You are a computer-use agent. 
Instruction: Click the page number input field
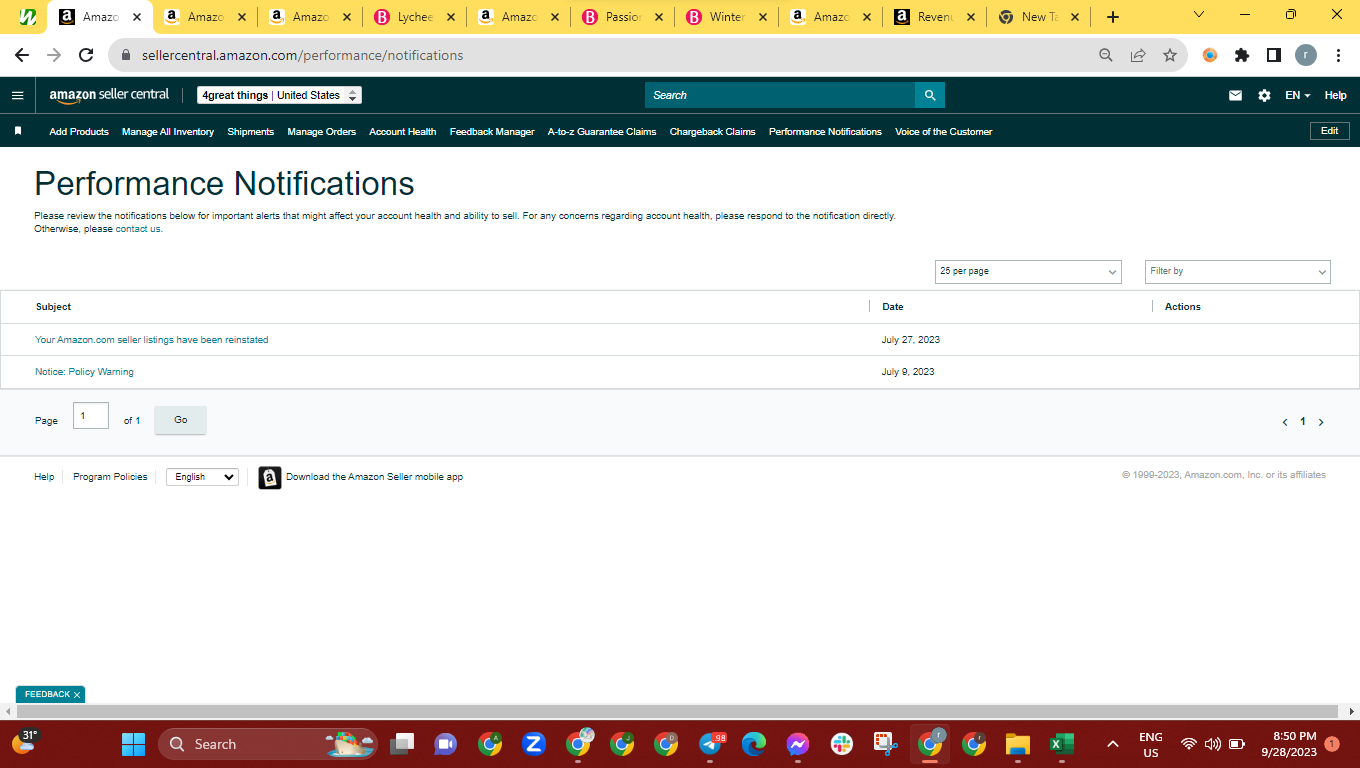[91, 416]
